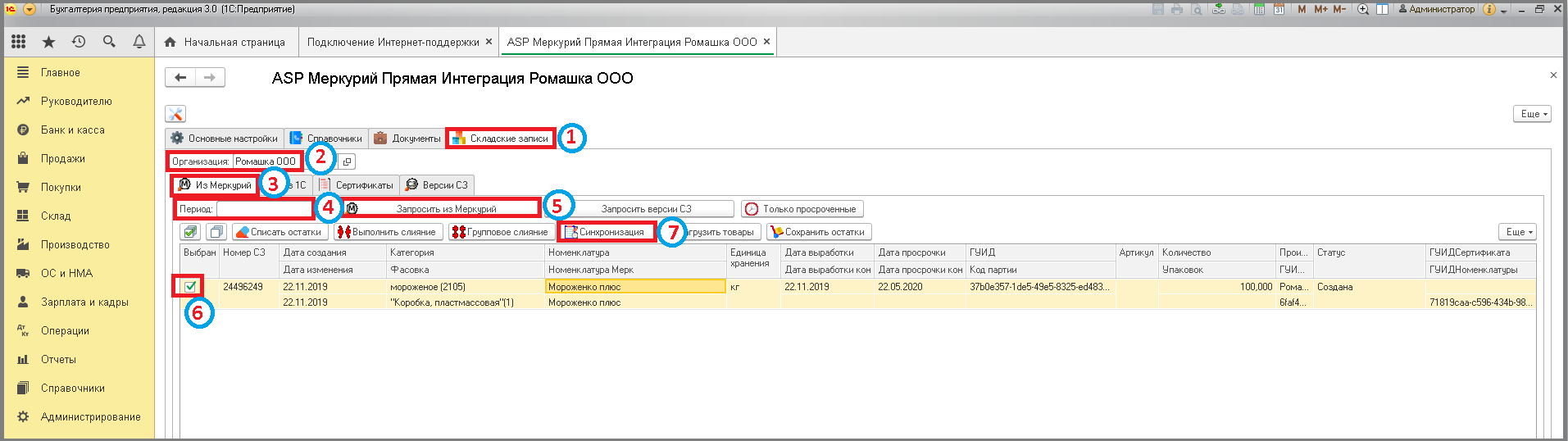The height and width of the screenshot is (441, 1568).
Task: Open the History clock icon
Action: (x=79, y=41)
